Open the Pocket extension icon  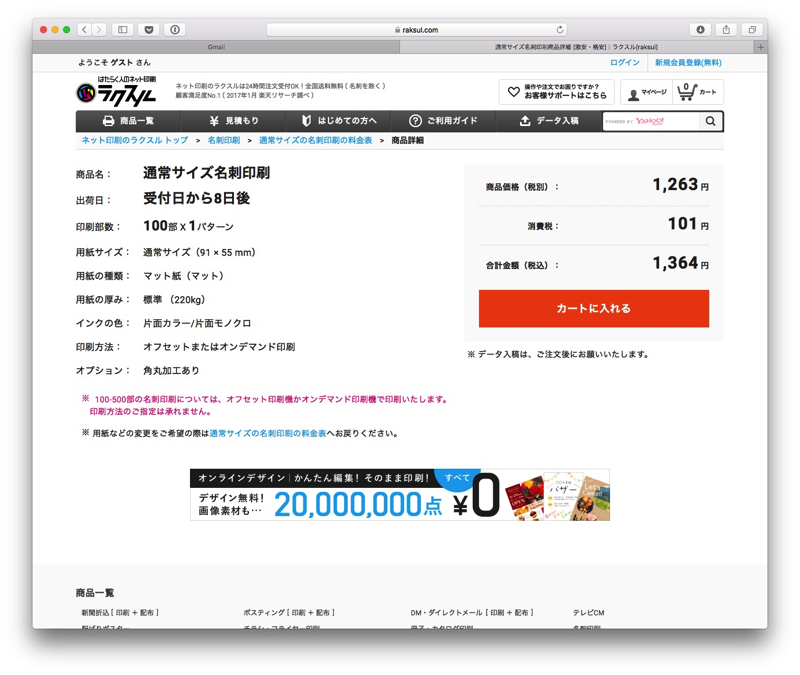tap(149, 30)
